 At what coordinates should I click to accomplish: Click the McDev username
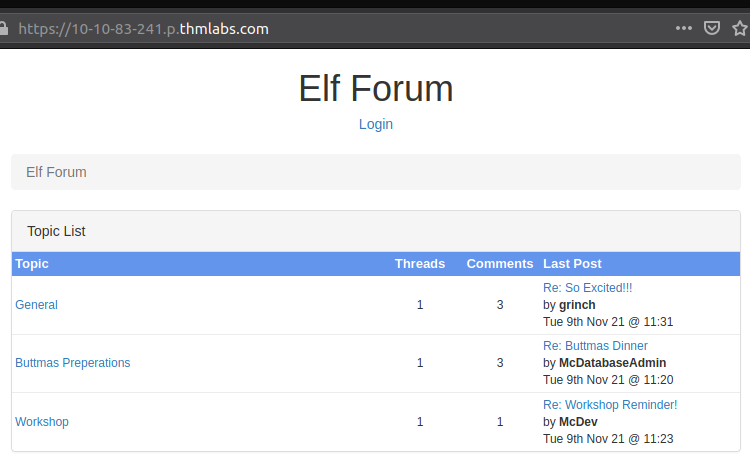pyautogui.click(x=578, y=422)
